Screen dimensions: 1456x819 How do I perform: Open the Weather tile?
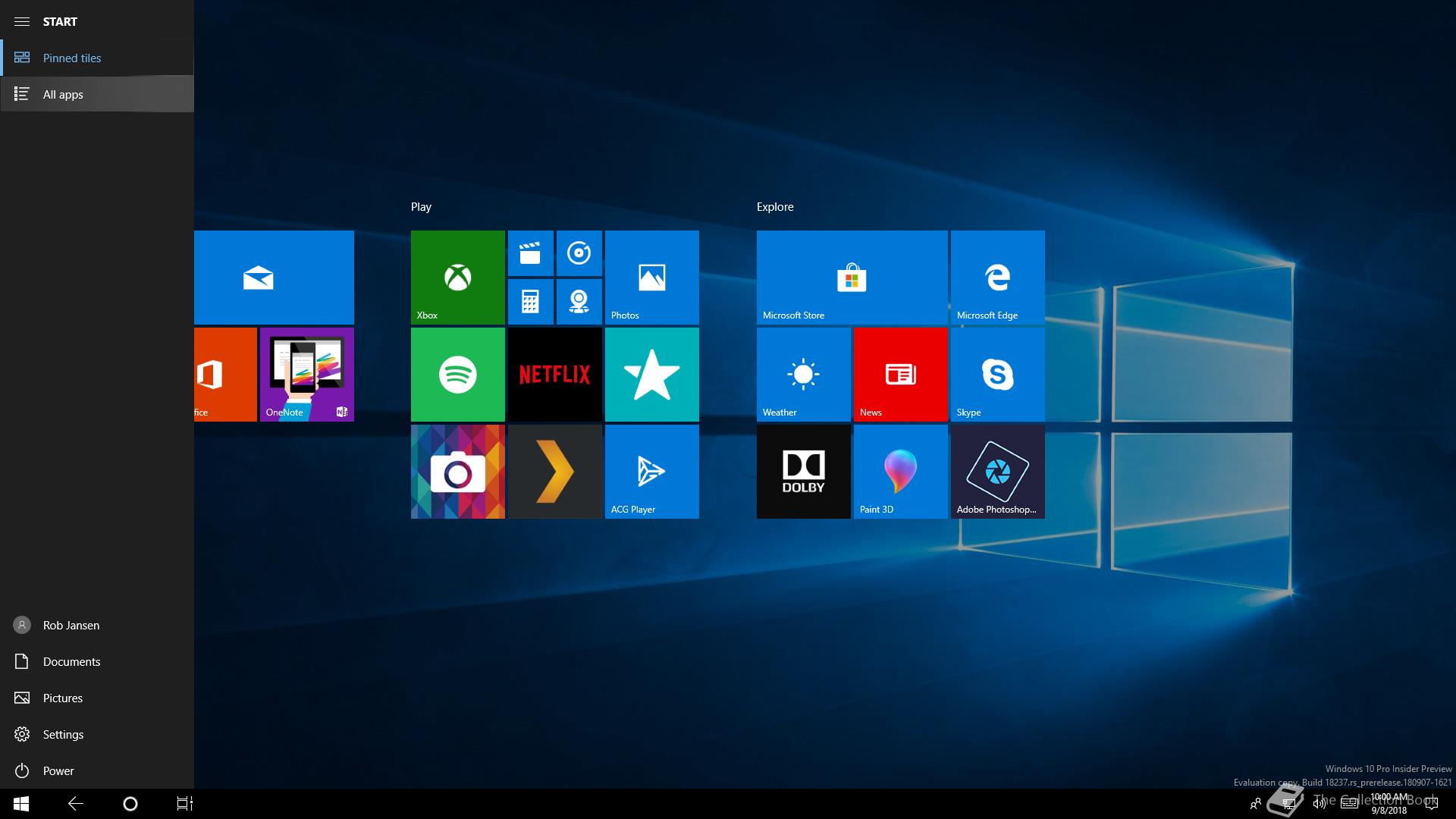coord(804,375)
